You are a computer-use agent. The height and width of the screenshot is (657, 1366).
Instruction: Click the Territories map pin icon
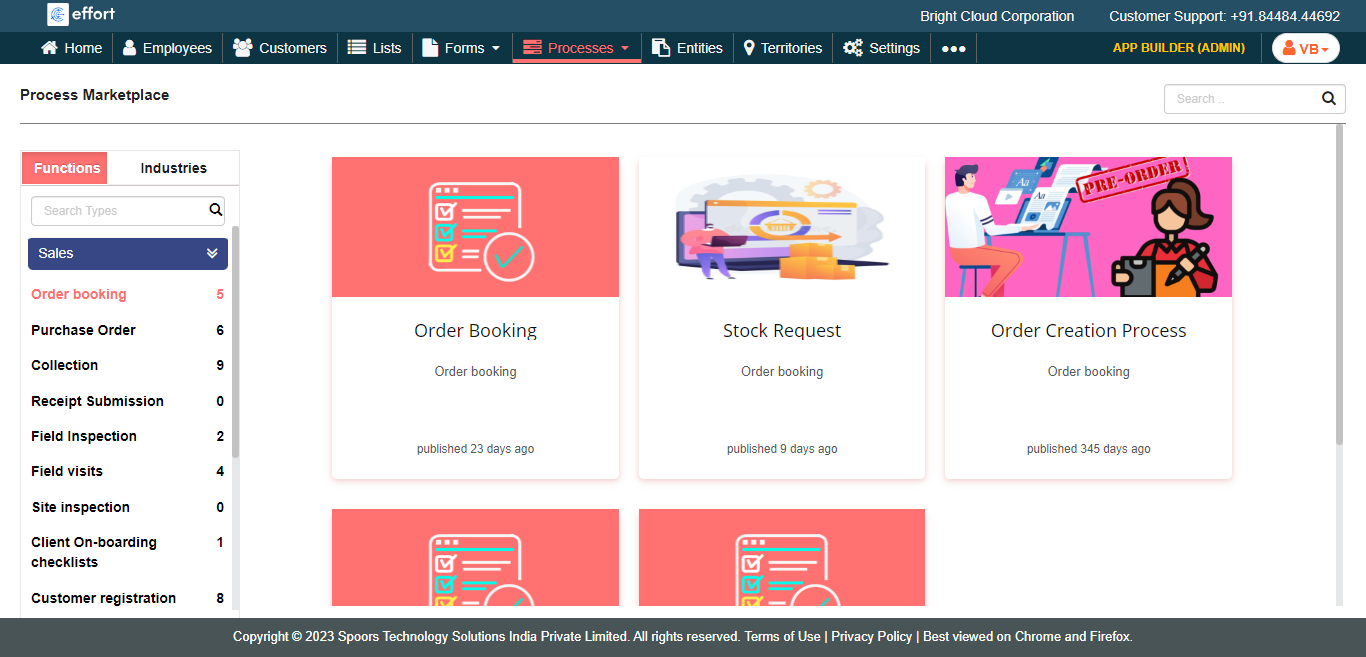point(749,48)
